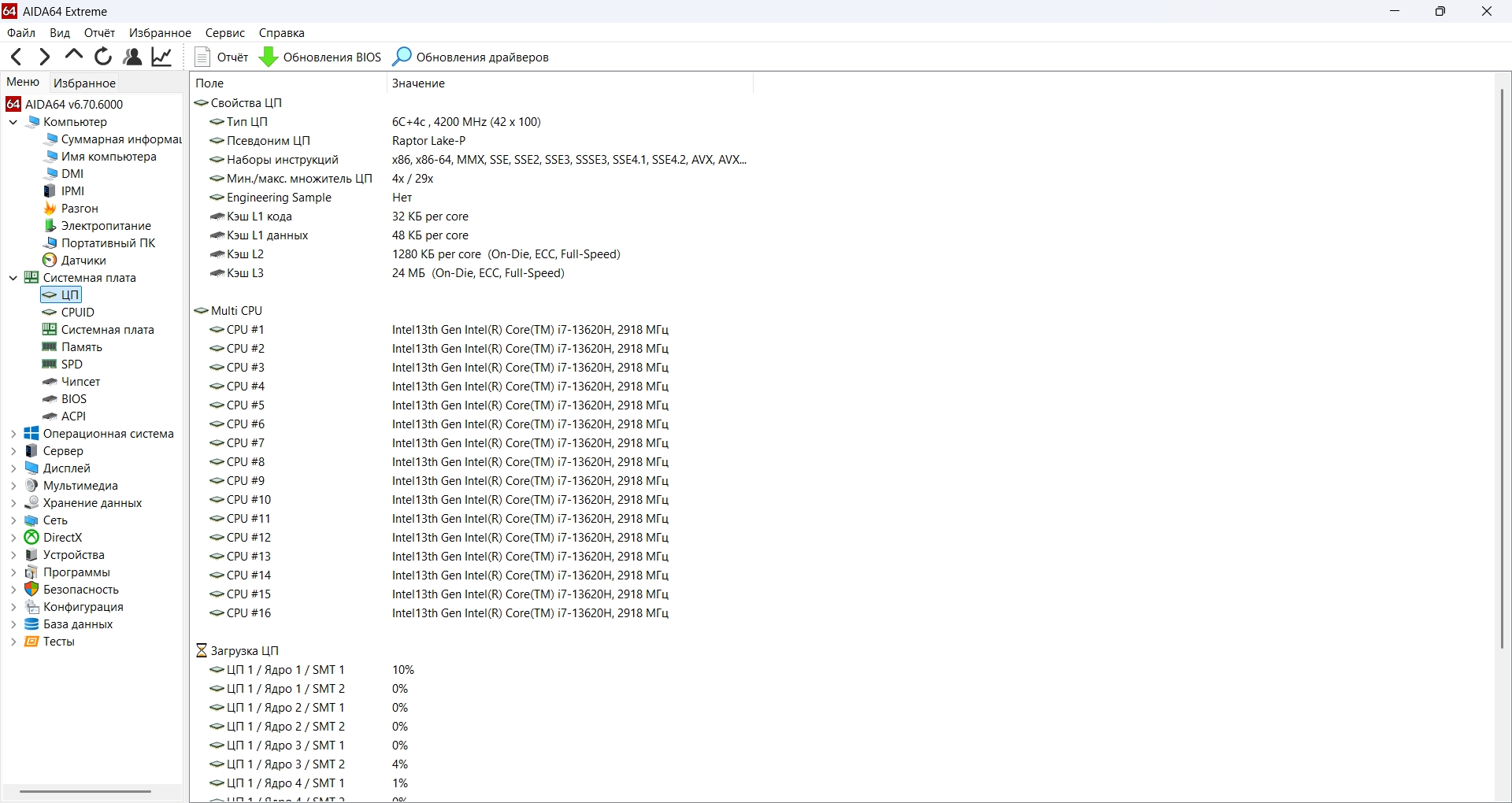Expand the Тесты tree node

pos(13,642)
